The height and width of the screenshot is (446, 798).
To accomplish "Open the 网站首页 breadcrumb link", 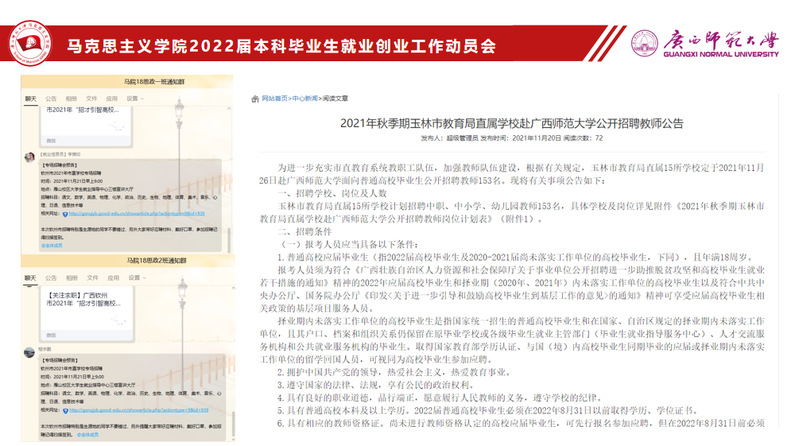I will click(x=274, y=98).
